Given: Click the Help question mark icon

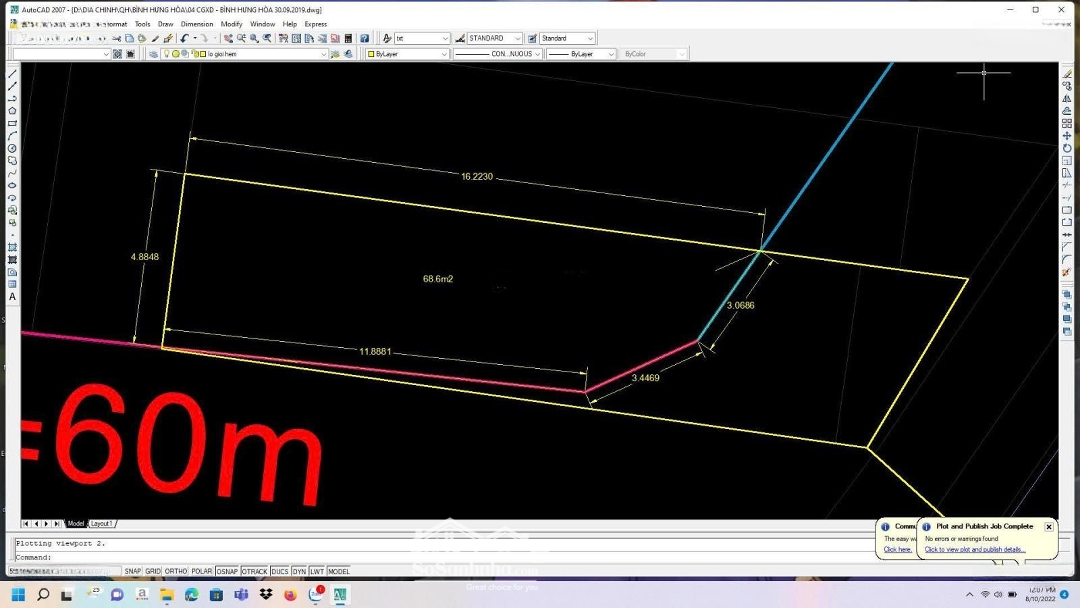Looking at the screenshot, I should (x=365, y=38).
